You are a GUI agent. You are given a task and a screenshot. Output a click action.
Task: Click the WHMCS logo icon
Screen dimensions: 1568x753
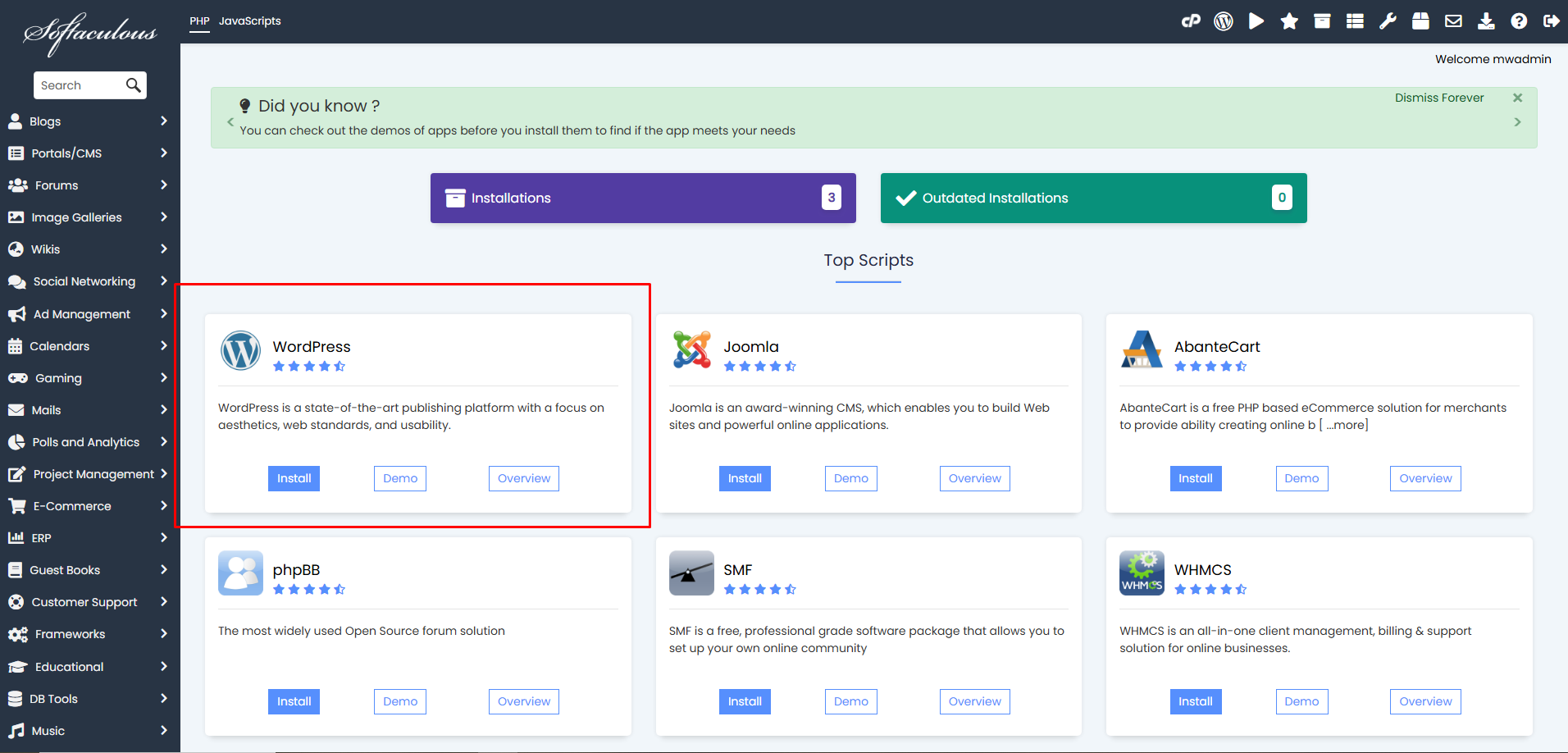click(1142, 573)
